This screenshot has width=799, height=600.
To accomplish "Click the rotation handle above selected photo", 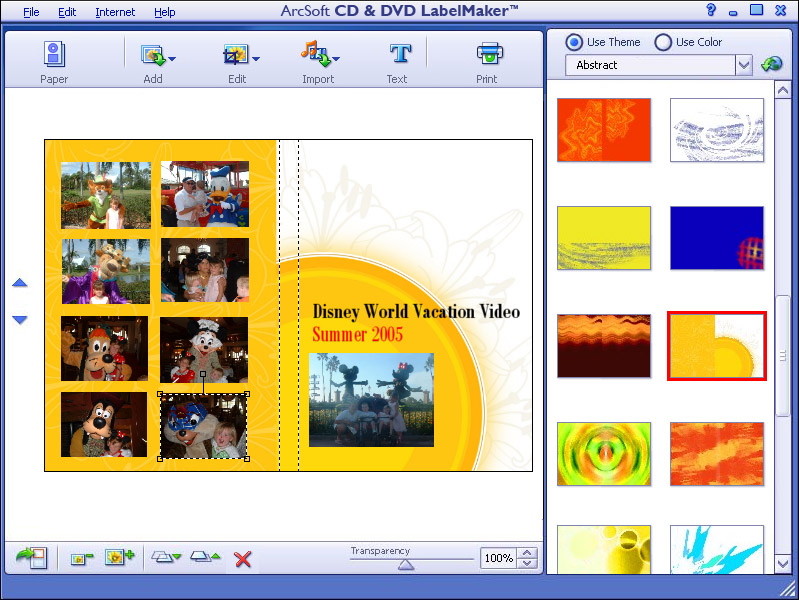I will (203, 374).
